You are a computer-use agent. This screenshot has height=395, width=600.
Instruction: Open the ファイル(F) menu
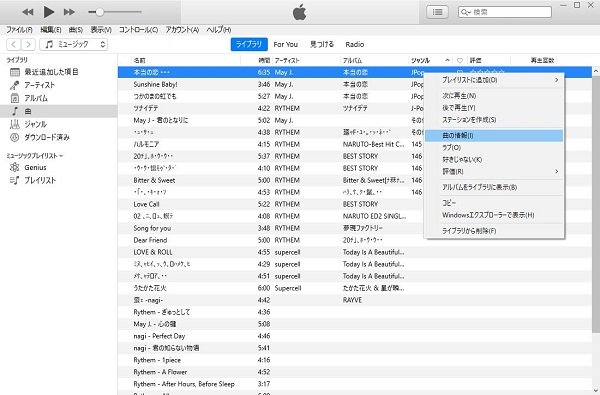[19, 29]
